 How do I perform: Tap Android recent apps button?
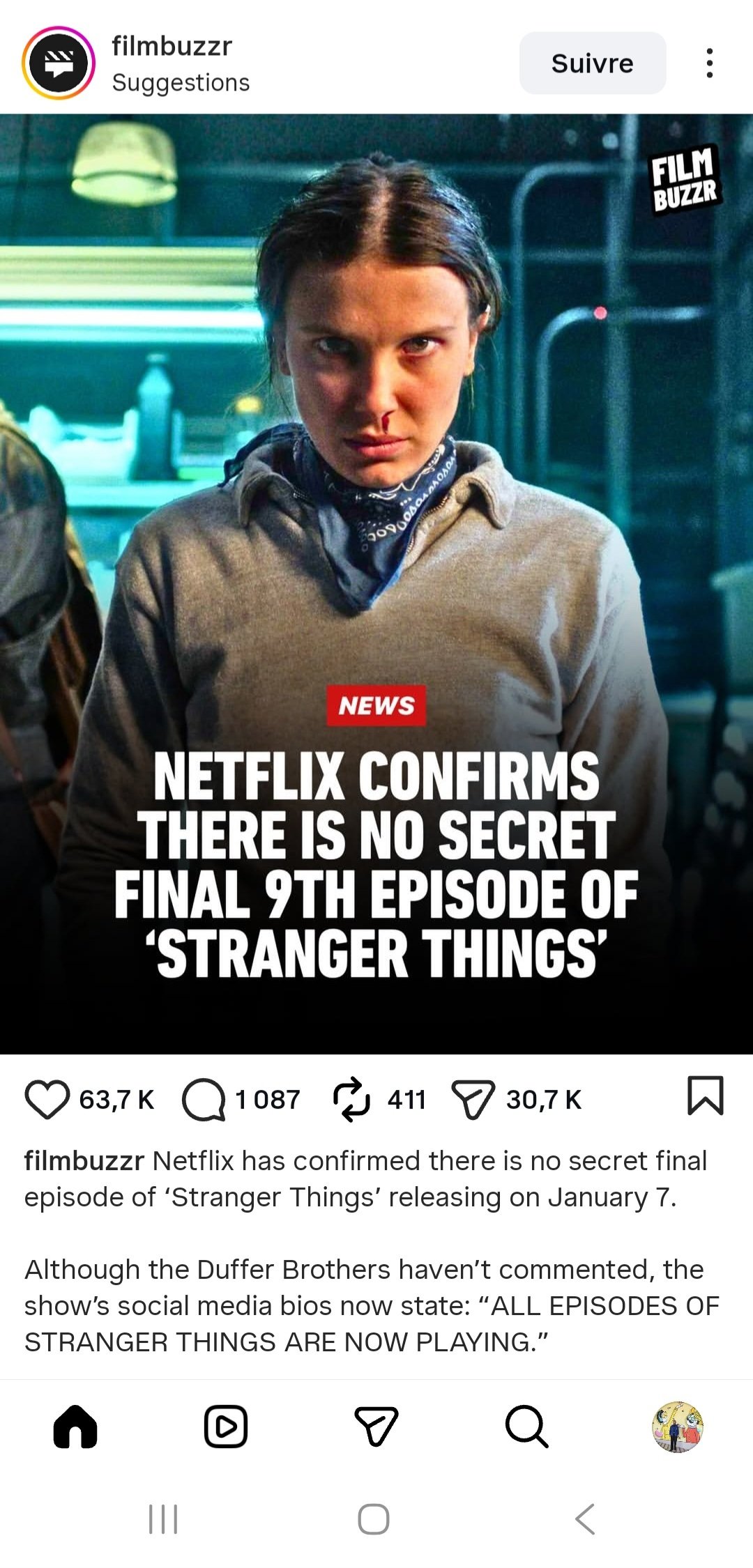163,1519
